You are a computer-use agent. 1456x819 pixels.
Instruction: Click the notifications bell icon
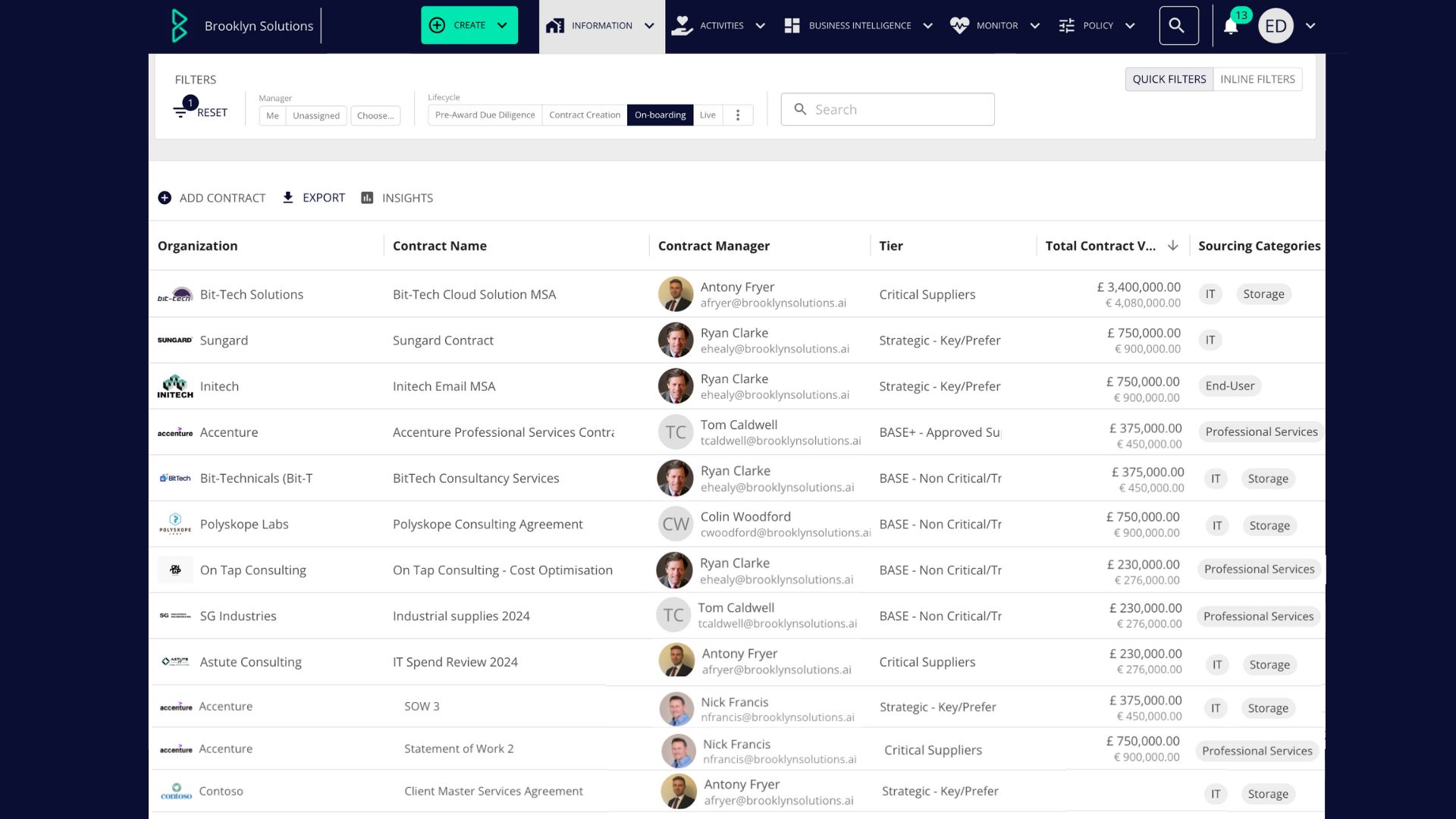[x=1229, y=25]
